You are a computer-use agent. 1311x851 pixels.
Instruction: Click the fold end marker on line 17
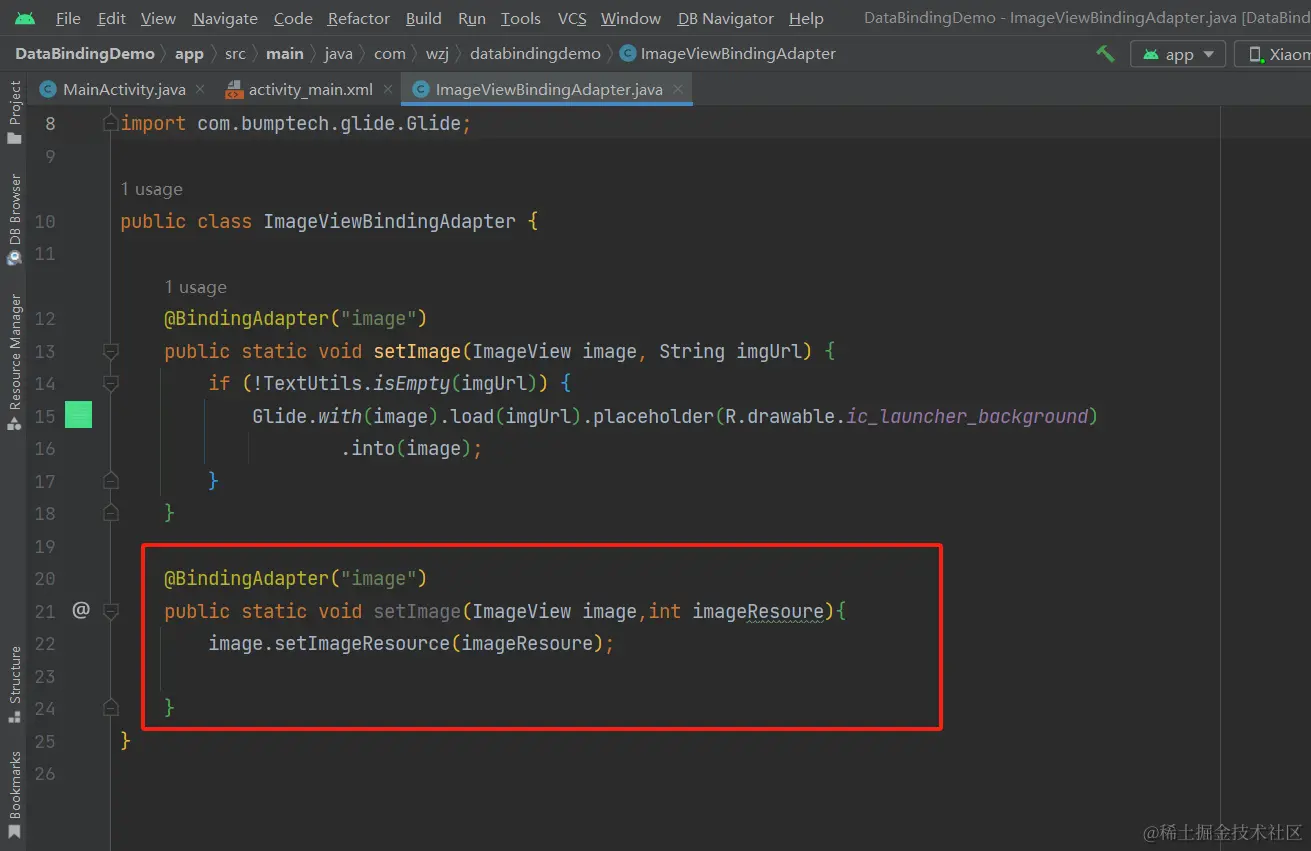click(x=111, y=481)
